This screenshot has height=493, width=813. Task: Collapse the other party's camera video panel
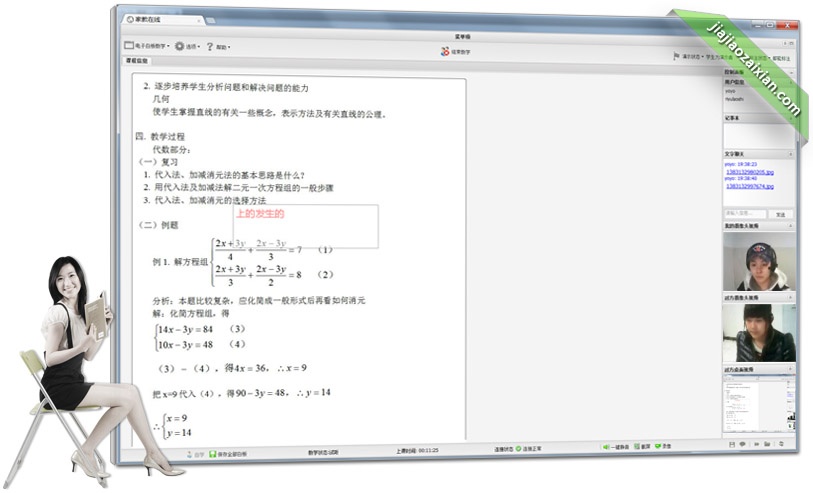click(790, 298)
